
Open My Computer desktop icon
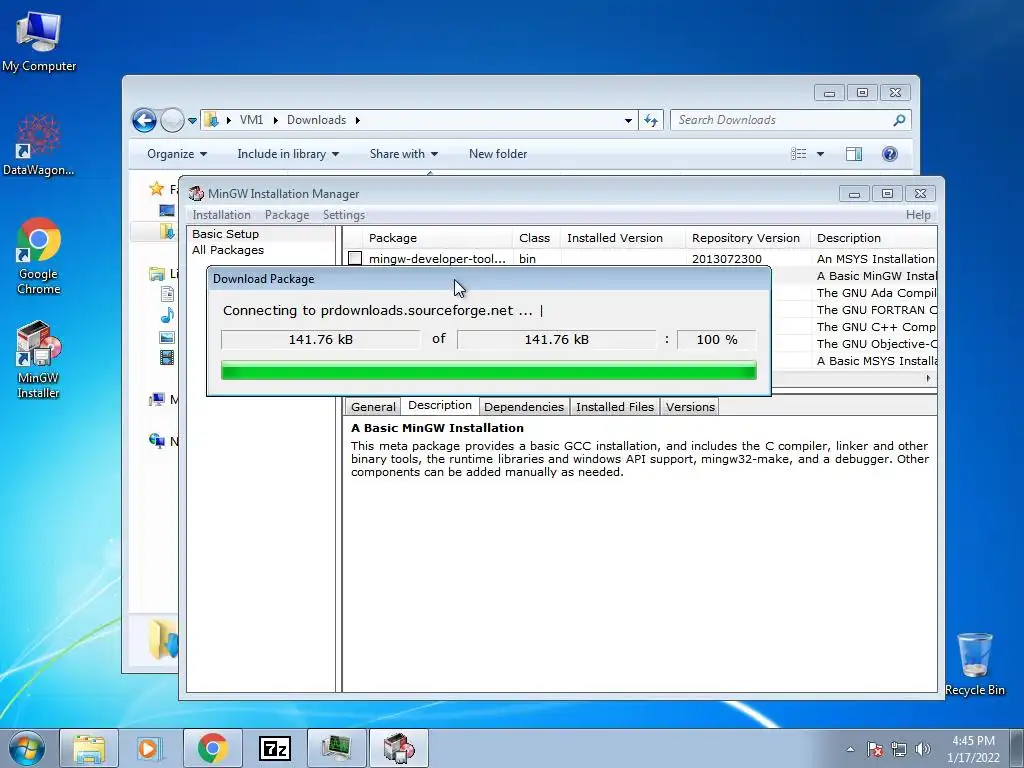coord(39,40)
